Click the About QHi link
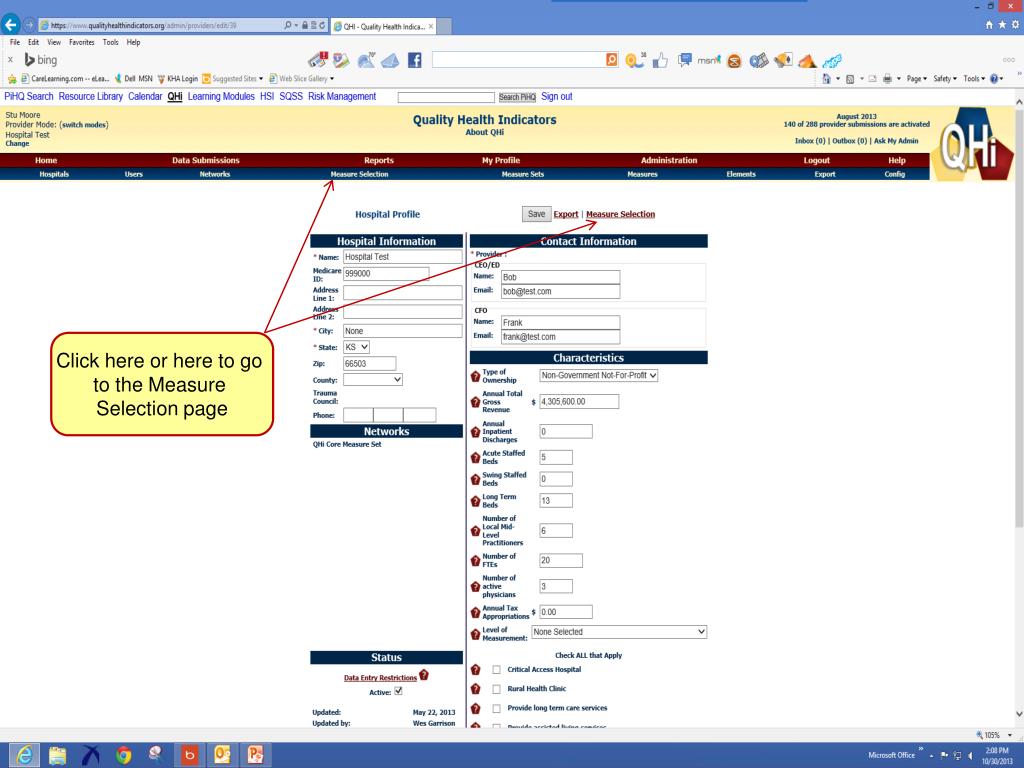This screenshot has height=768, width=1024. 485,132
